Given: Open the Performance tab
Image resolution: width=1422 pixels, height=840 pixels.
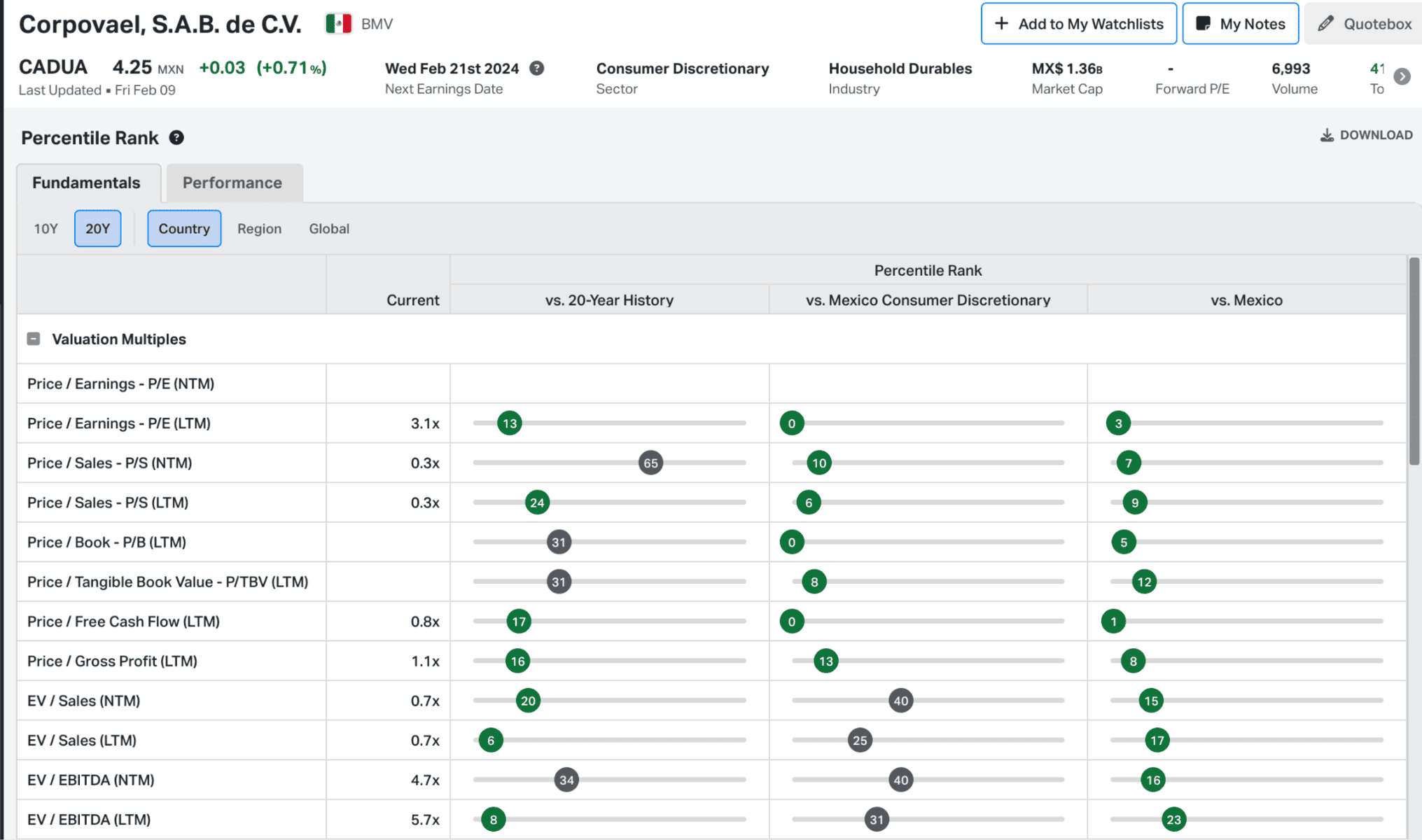Looking at the screenshot, I should point(232,183).
